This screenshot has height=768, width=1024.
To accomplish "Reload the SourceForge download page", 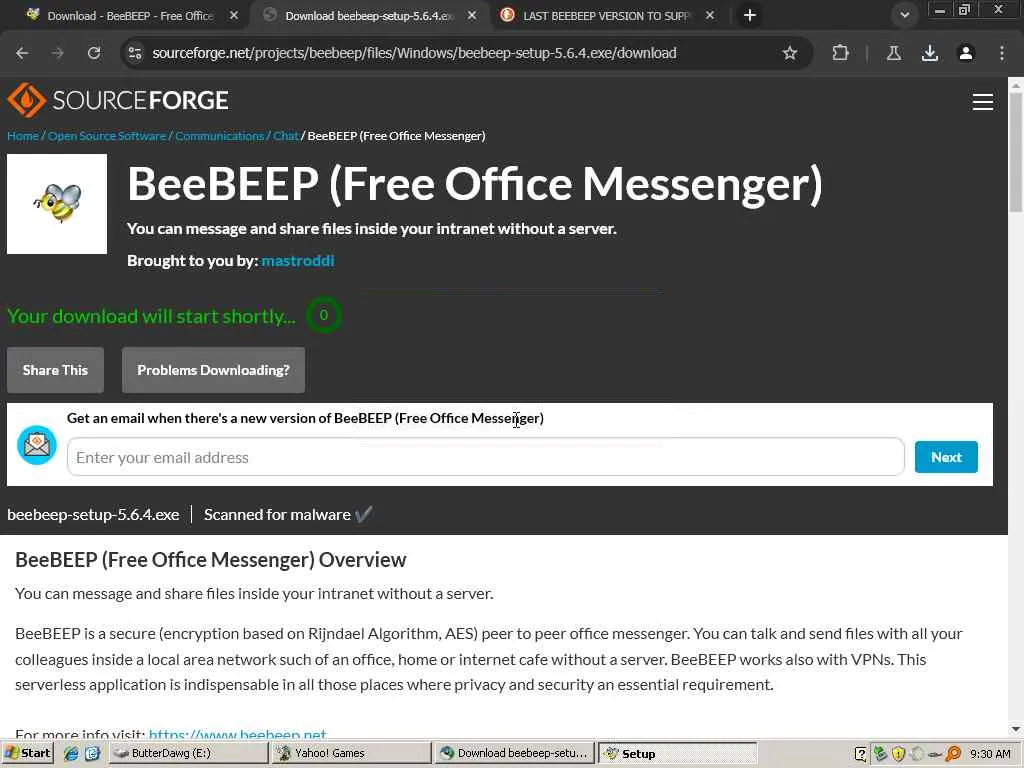I will (x=94, y=53).
